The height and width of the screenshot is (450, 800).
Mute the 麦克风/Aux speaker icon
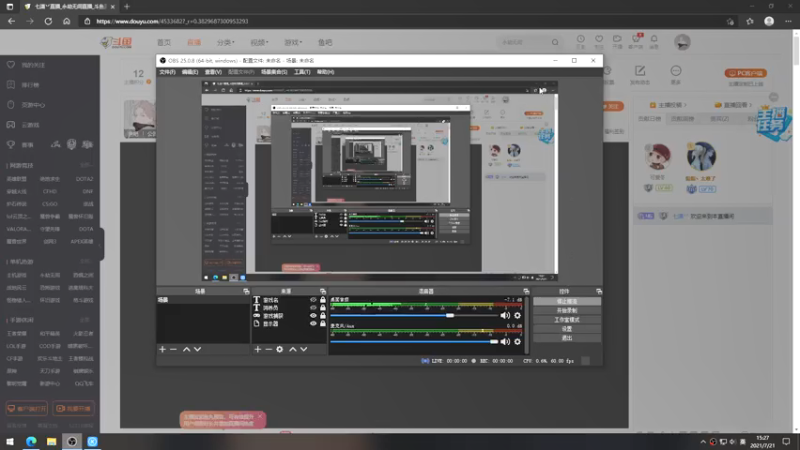(505, 341)
